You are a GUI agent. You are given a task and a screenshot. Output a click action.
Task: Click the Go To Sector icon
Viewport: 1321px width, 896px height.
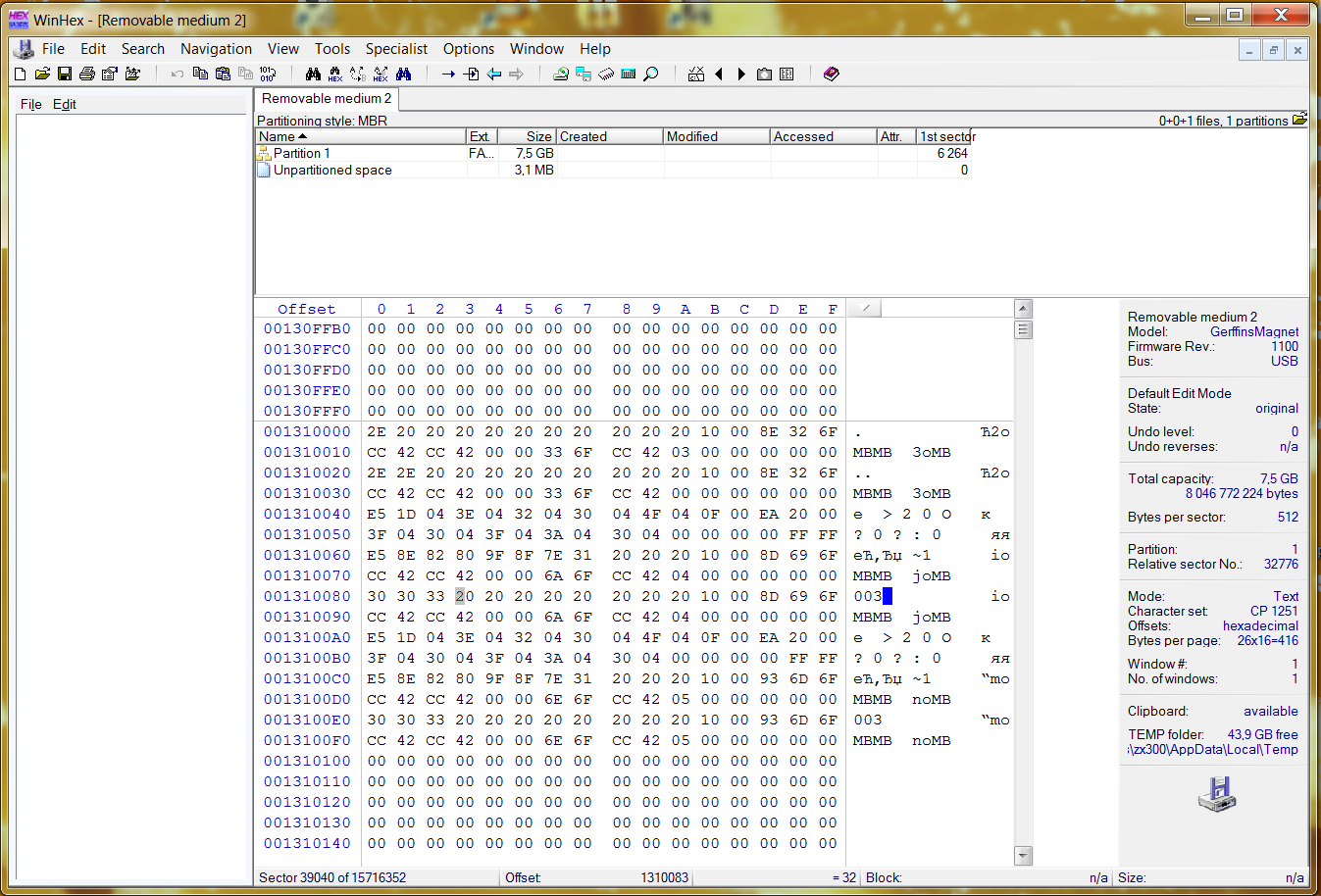pyautogui.click(x=471, y=74)
